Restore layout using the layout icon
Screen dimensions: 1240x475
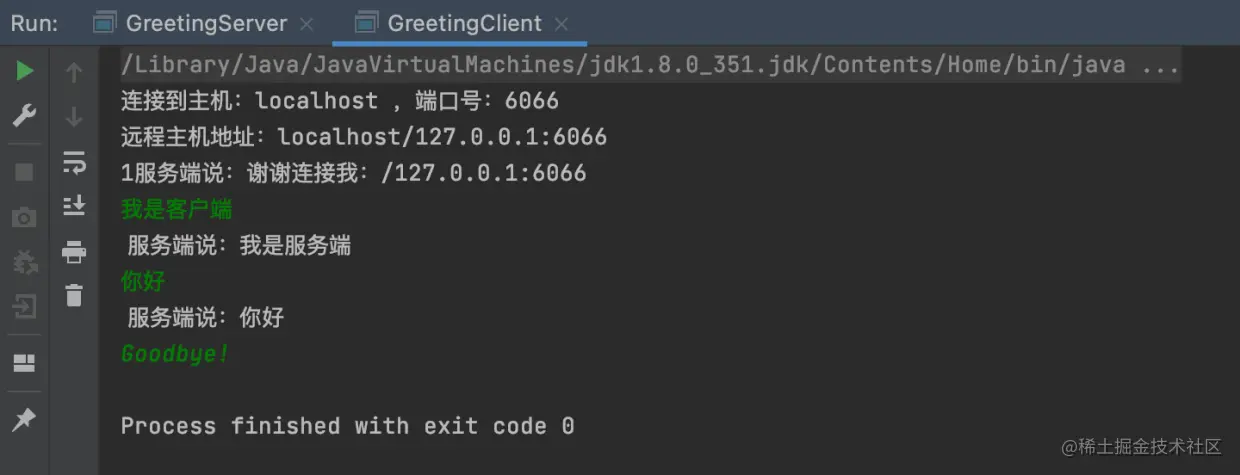pos(24,363)
